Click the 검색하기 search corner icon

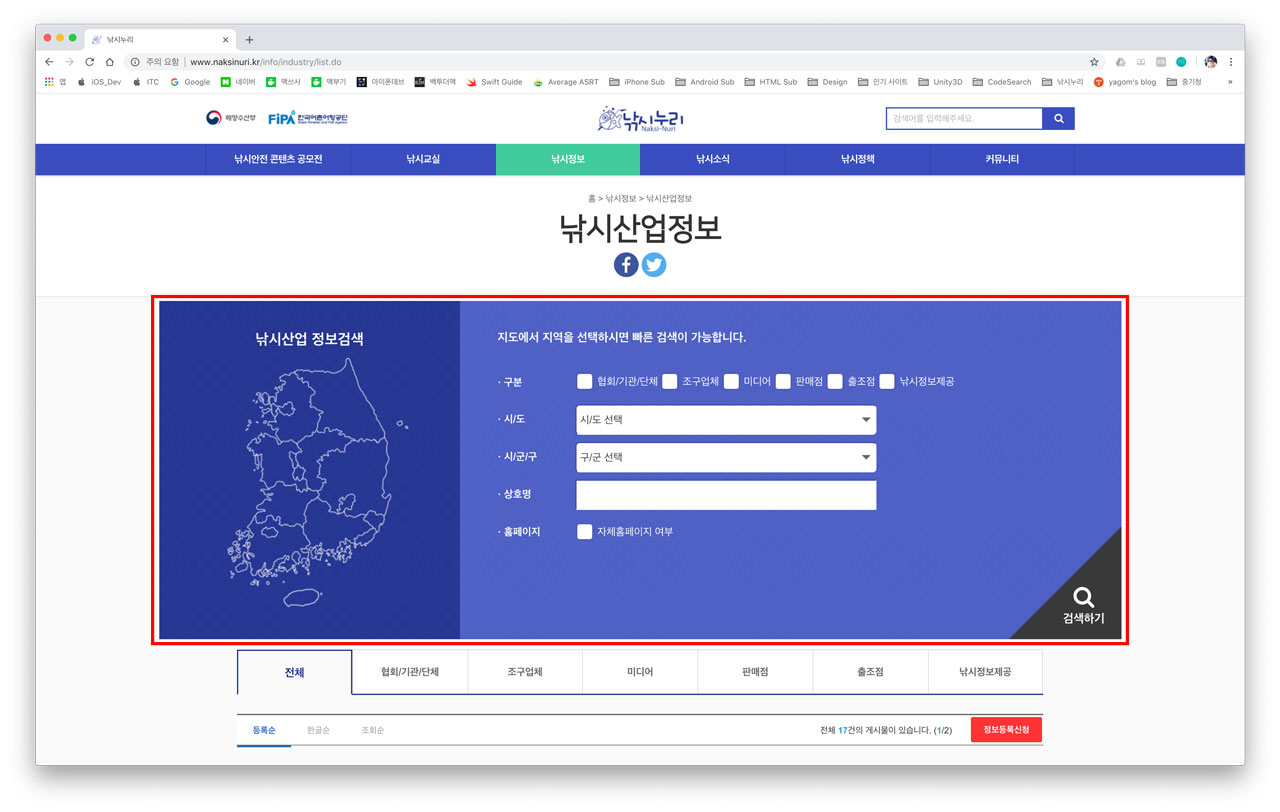(x=1083, y=603)
